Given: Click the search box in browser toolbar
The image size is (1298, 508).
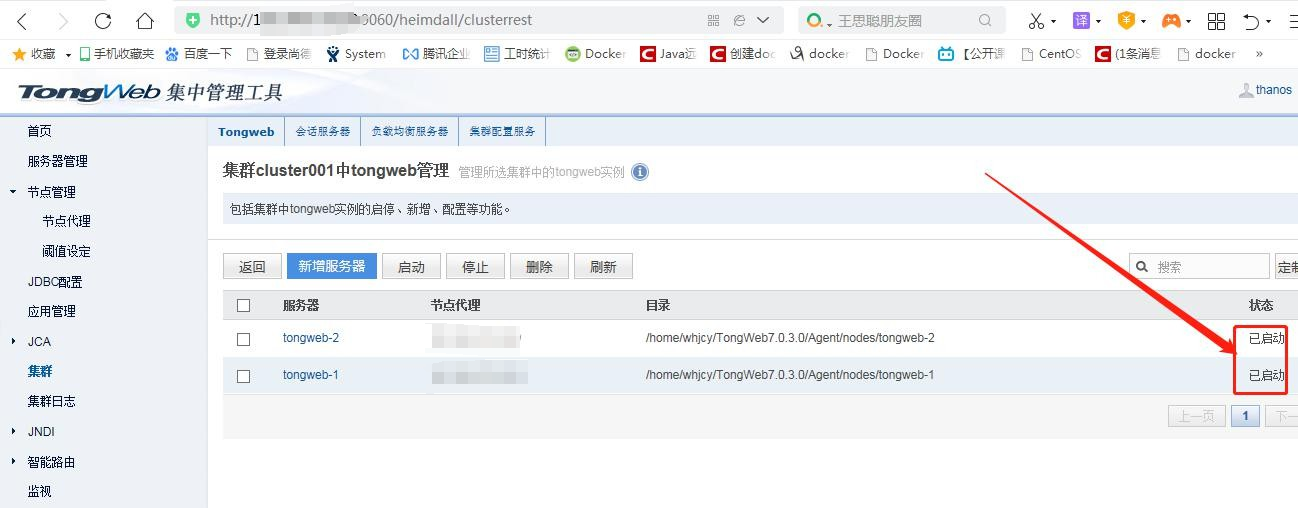Looking at the screenshot, I should pyautogui.click(x=900, y=20).
